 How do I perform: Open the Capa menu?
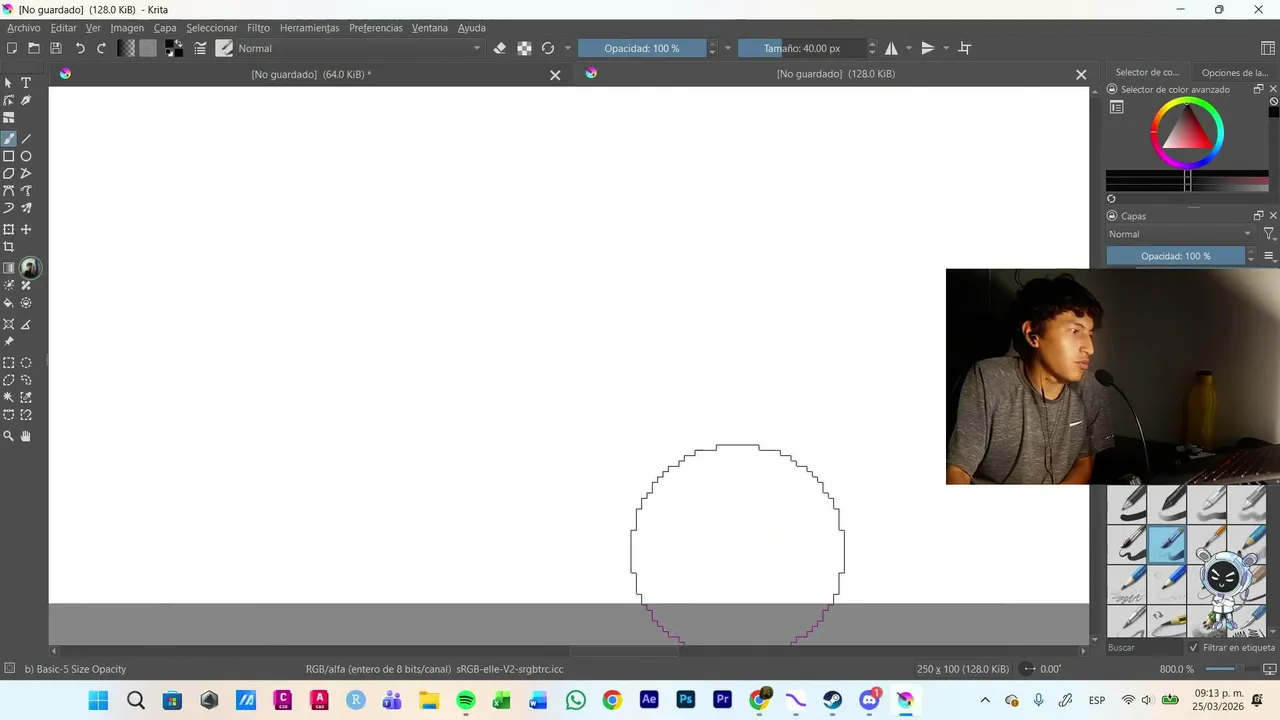pos(165,28)
